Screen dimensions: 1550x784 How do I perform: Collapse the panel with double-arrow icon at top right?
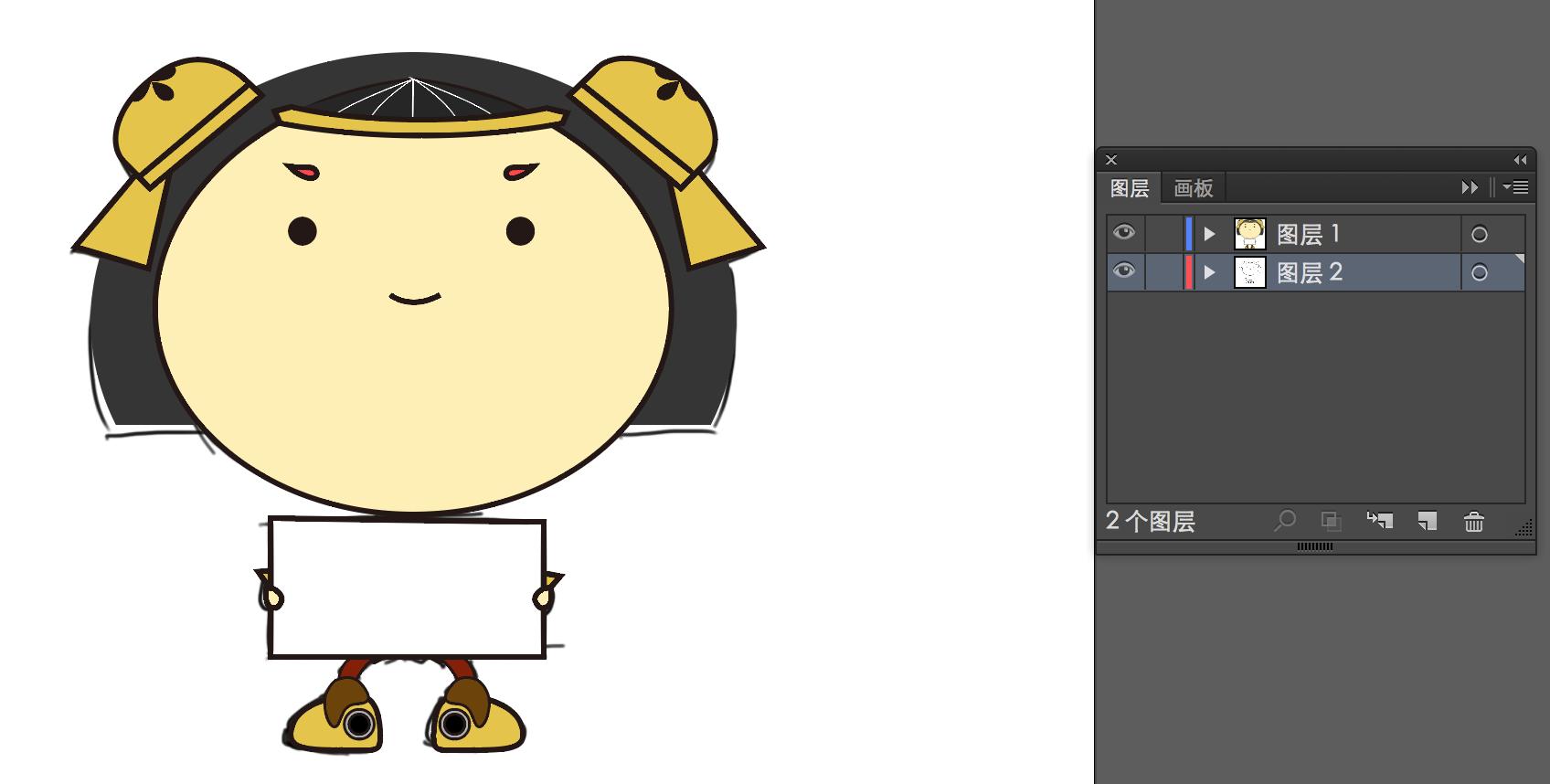click(1520, 160)
